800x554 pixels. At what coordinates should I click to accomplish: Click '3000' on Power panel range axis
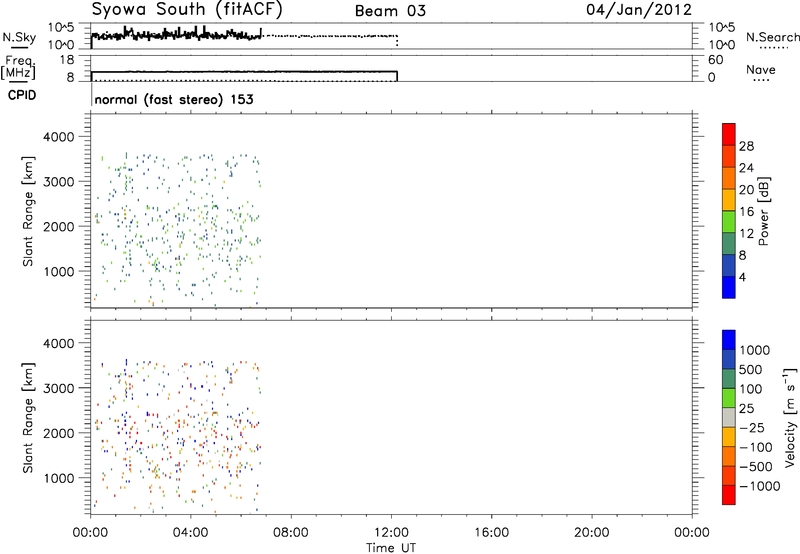pos(59,182)
